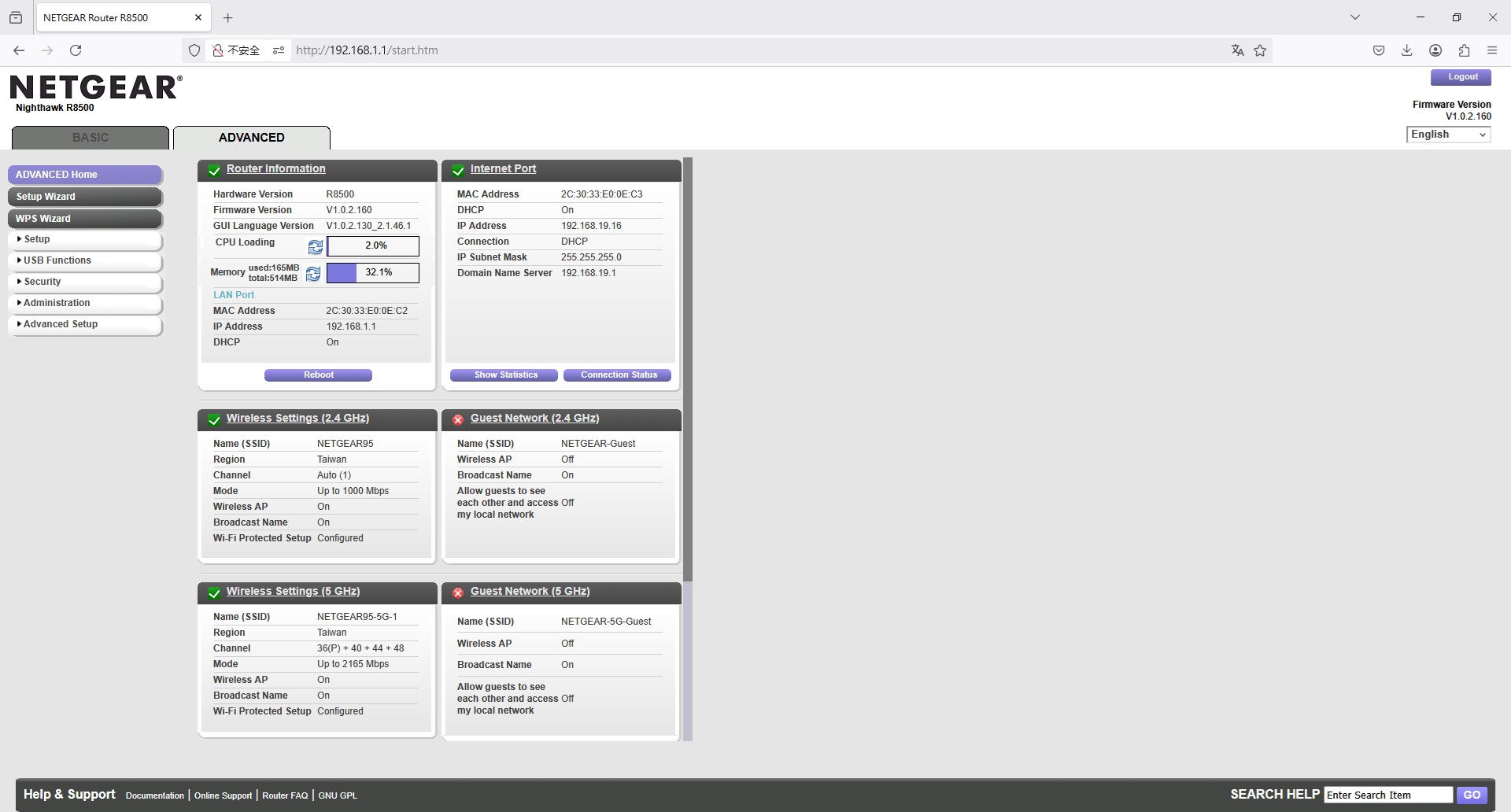The height and width of the screenshot is (812, 1511).
Task: Click the Enter Search Item field
Action: coord(1388,795)
